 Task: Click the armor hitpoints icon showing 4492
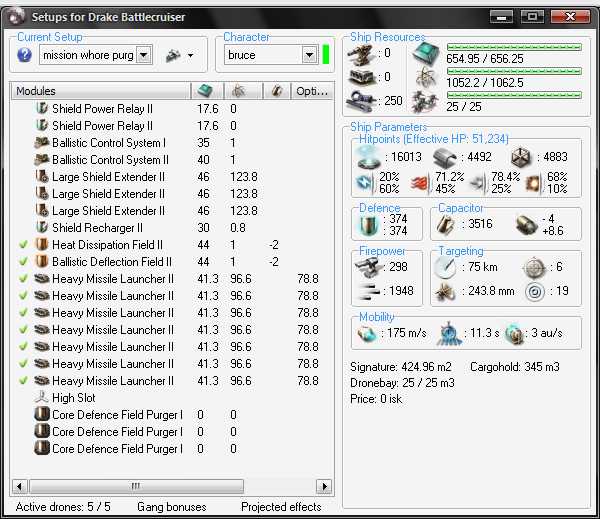tap(445, 157)
